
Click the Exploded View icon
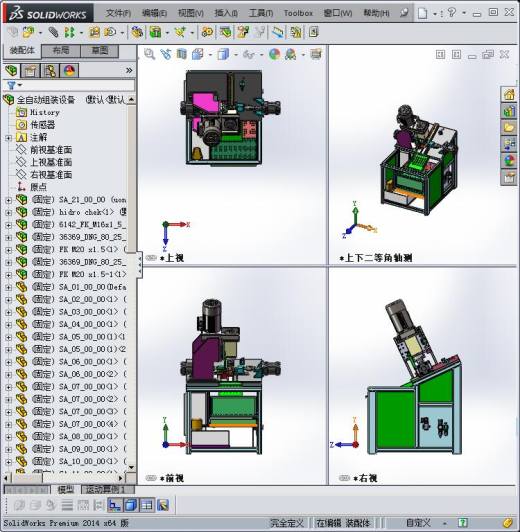(243, 33)
